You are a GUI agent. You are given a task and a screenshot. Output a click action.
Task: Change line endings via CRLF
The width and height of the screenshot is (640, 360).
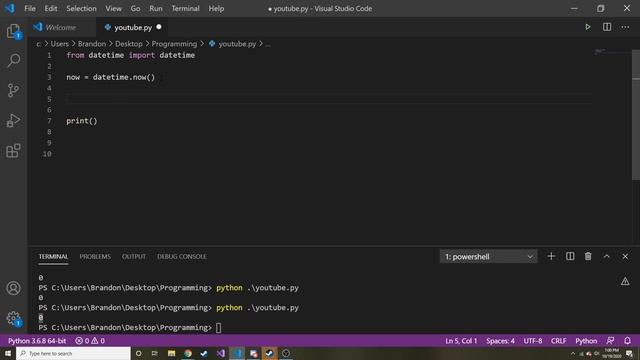558,340
